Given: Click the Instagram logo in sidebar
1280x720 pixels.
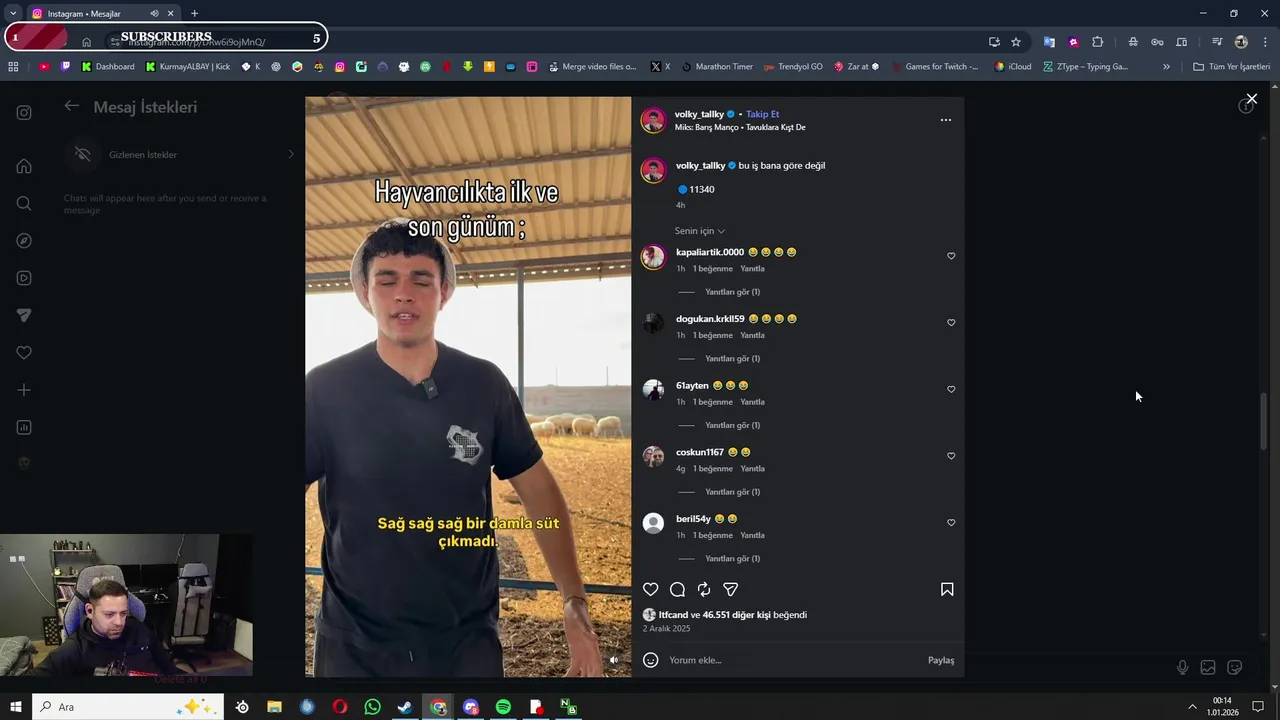Looking at the screenshot, I should click(x=24, y=113).
